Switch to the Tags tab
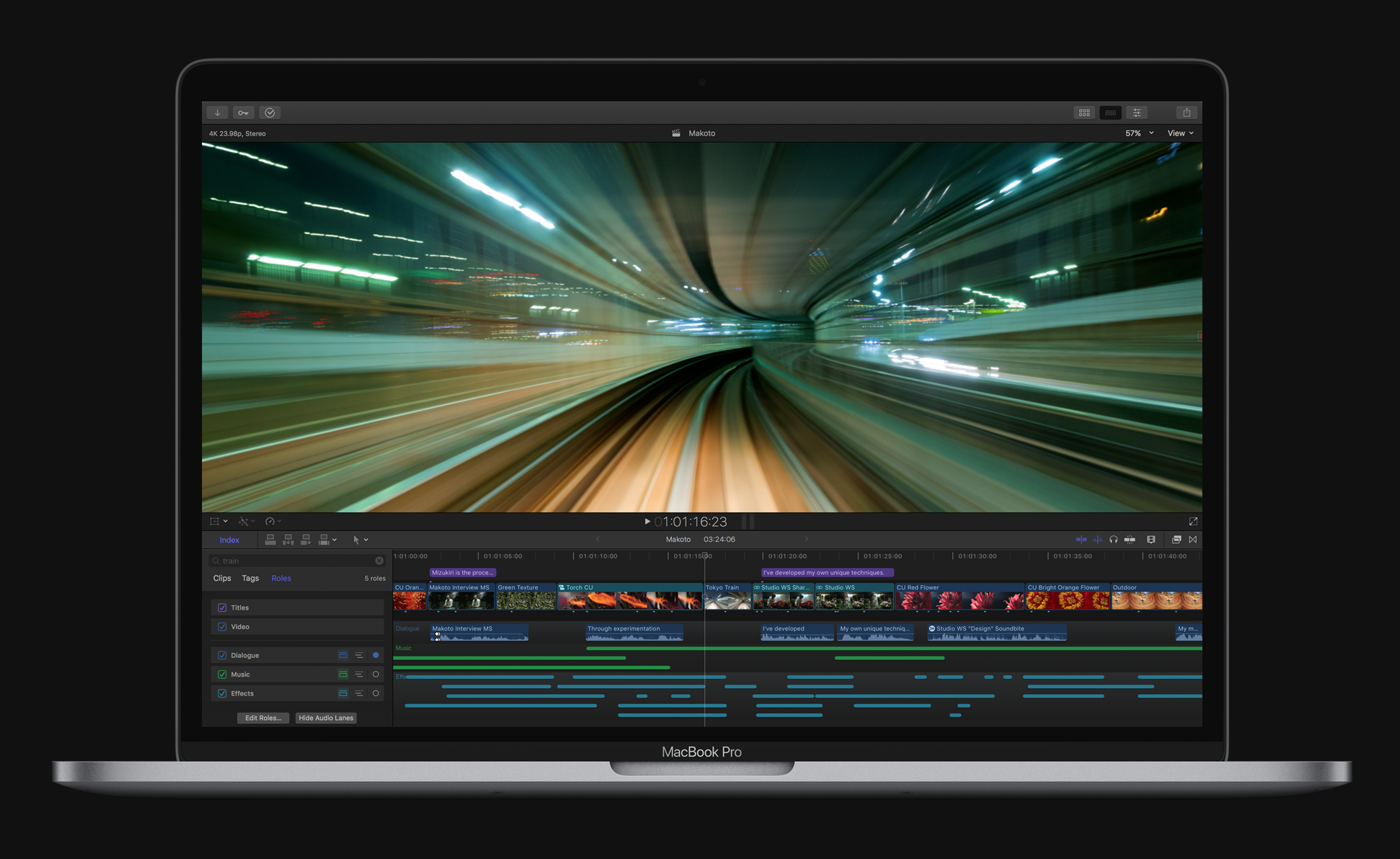The height and width of the screenshot is (859, 1400). pyautogui.click(x=250, y=578)
